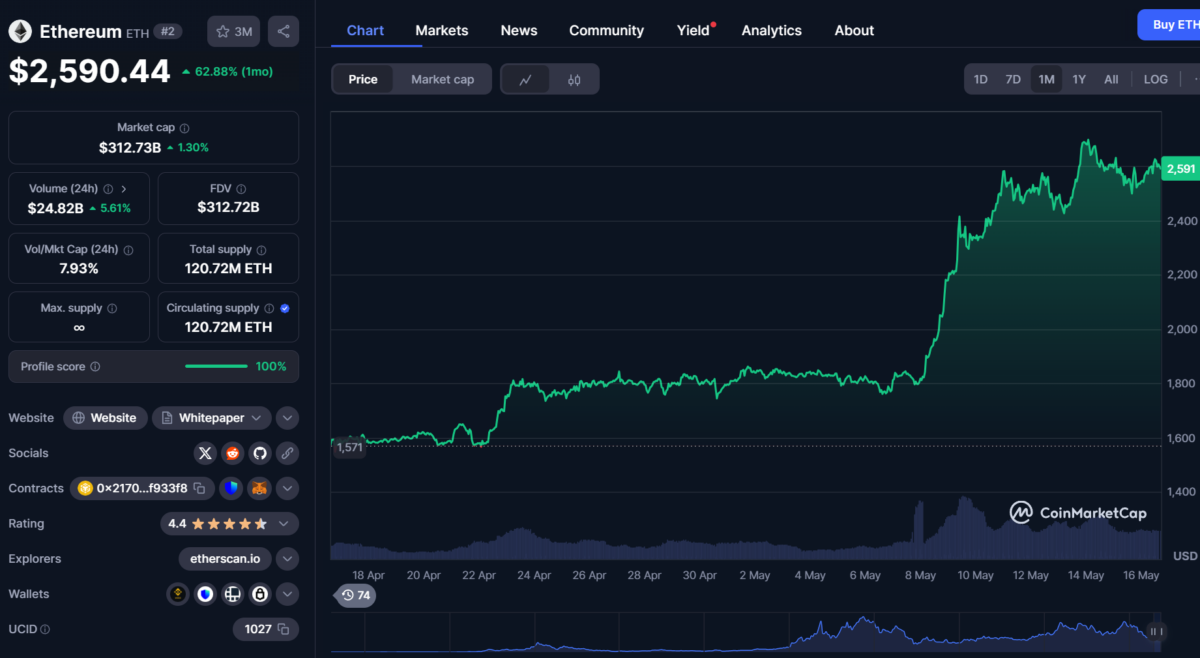The height and width of the screenshot is (658, 1200).
Task: Click the Vol/Mkt Cap (24h) info icon
Action: click(x=128, y=250)
